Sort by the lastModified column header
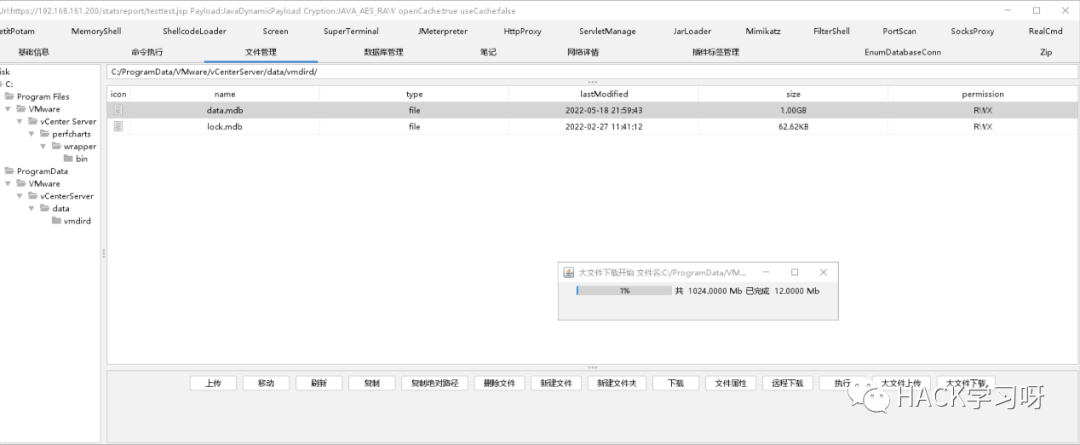 click(603, 94)
